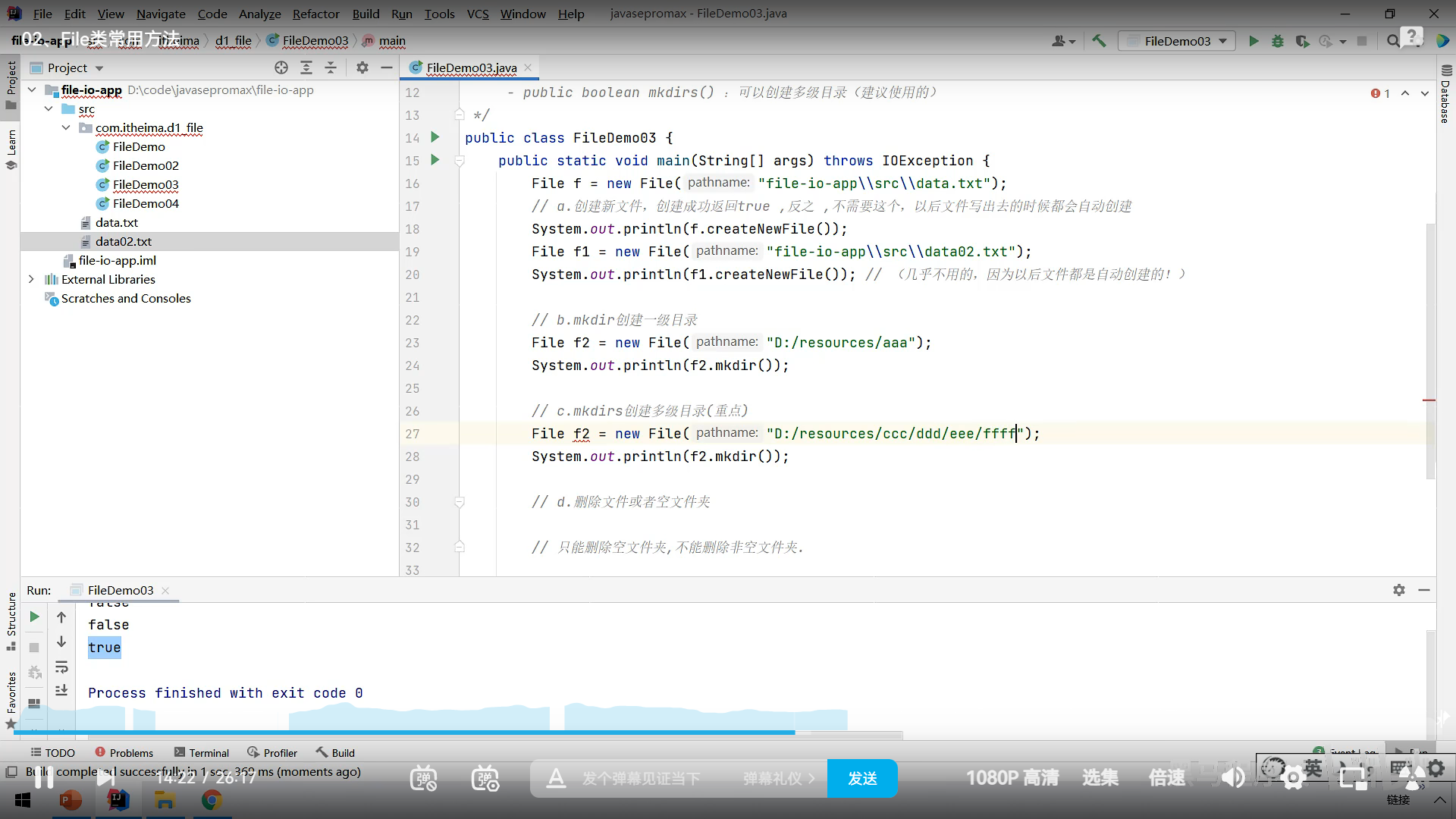Expand External Libraries tree node
Screen dimensions: 1456x819
pyautogui.click(x=31, y=279)
